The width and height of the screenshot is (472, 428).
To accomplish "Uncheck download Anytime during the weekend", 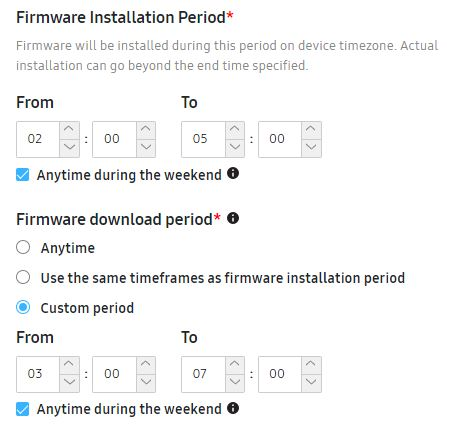I will pyautogui.click(x=23, y=409).
